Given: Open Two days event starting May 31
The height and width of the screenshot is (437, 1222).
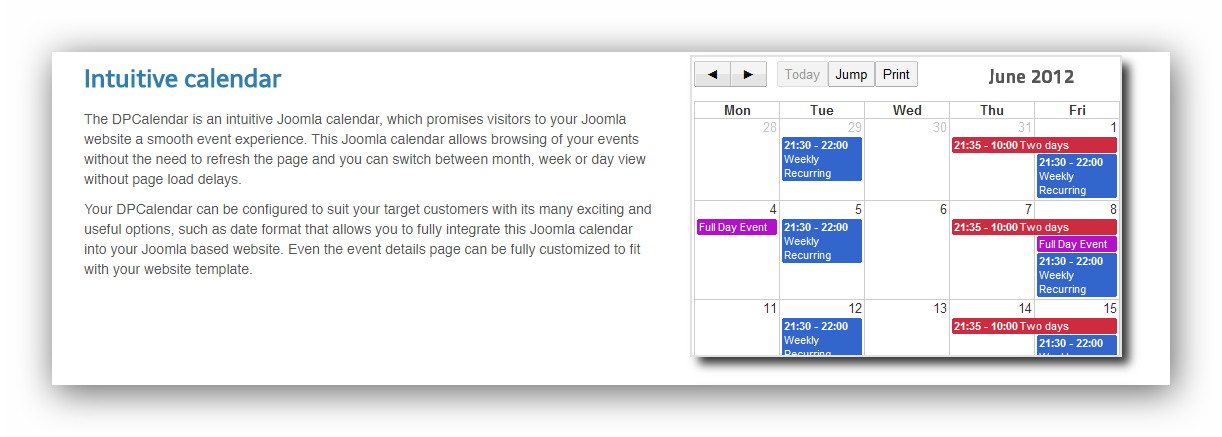Looking at the screenshot, I should point(1033,145).
